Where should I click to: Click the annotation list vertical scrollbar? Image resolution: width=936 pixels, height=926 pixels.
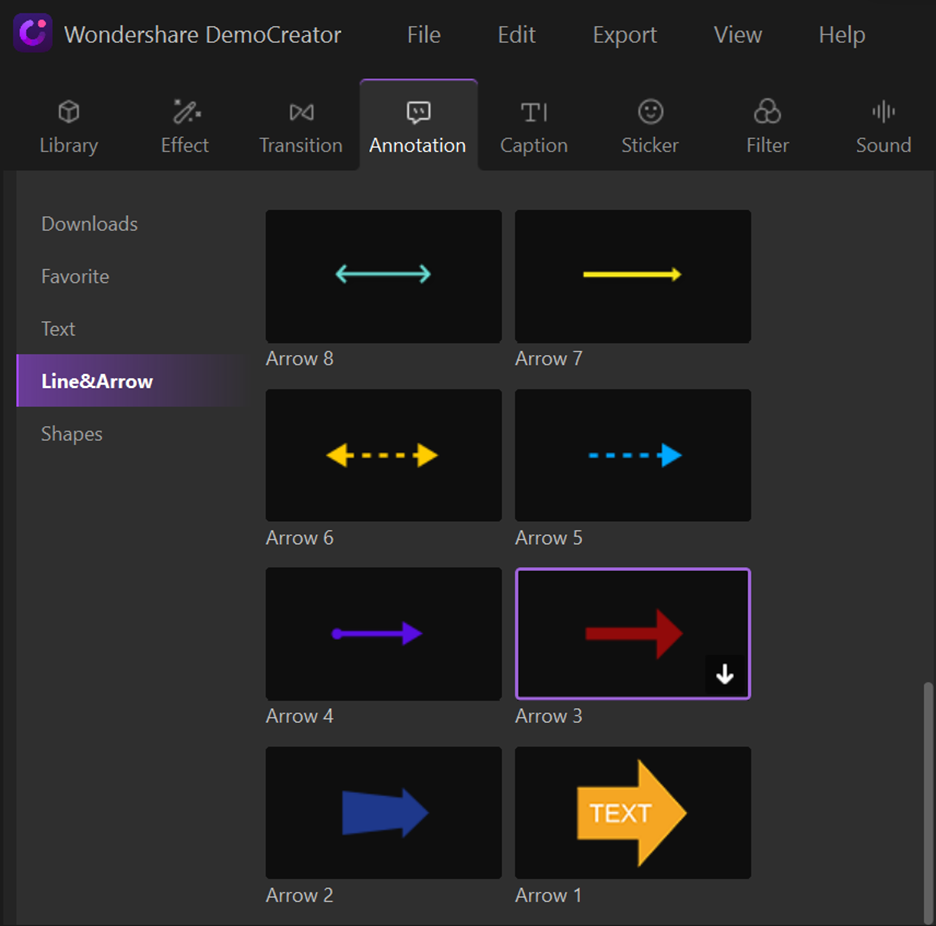point(928,803)
